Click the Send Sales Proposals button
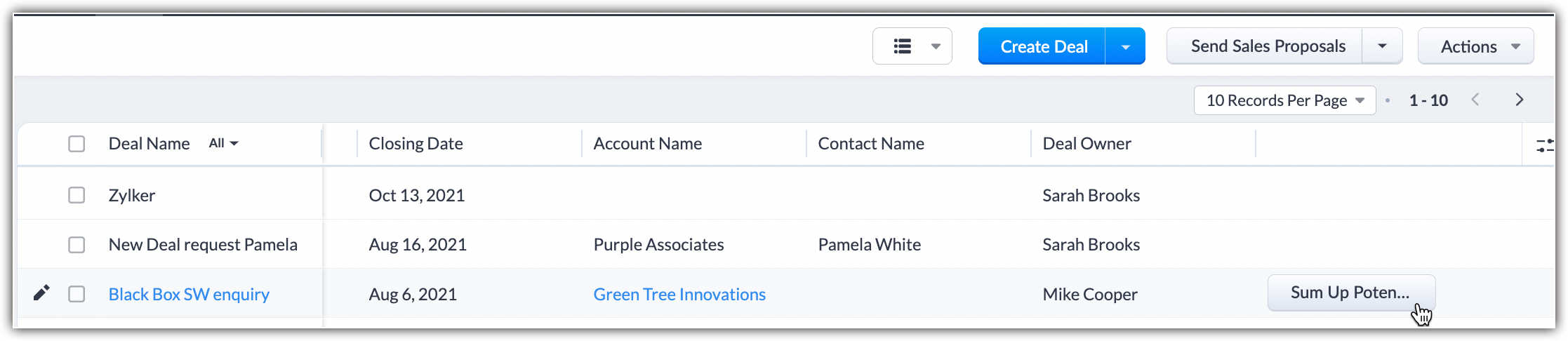 pyautogui.click(x=1267, y=46)
